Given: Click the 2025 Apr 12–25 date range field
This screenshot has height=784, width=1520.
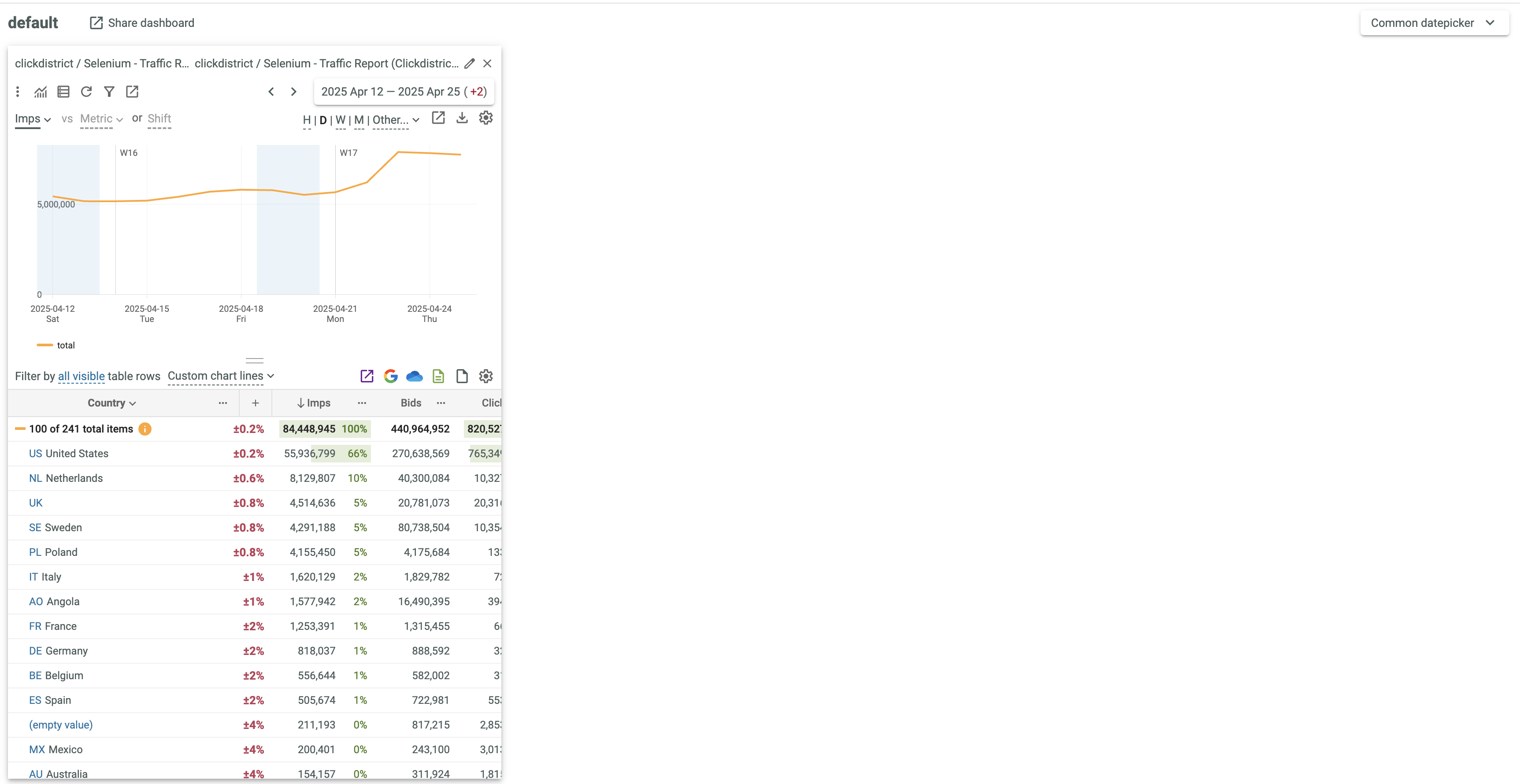Looking at the screenshot, I should tap(404, 92).
